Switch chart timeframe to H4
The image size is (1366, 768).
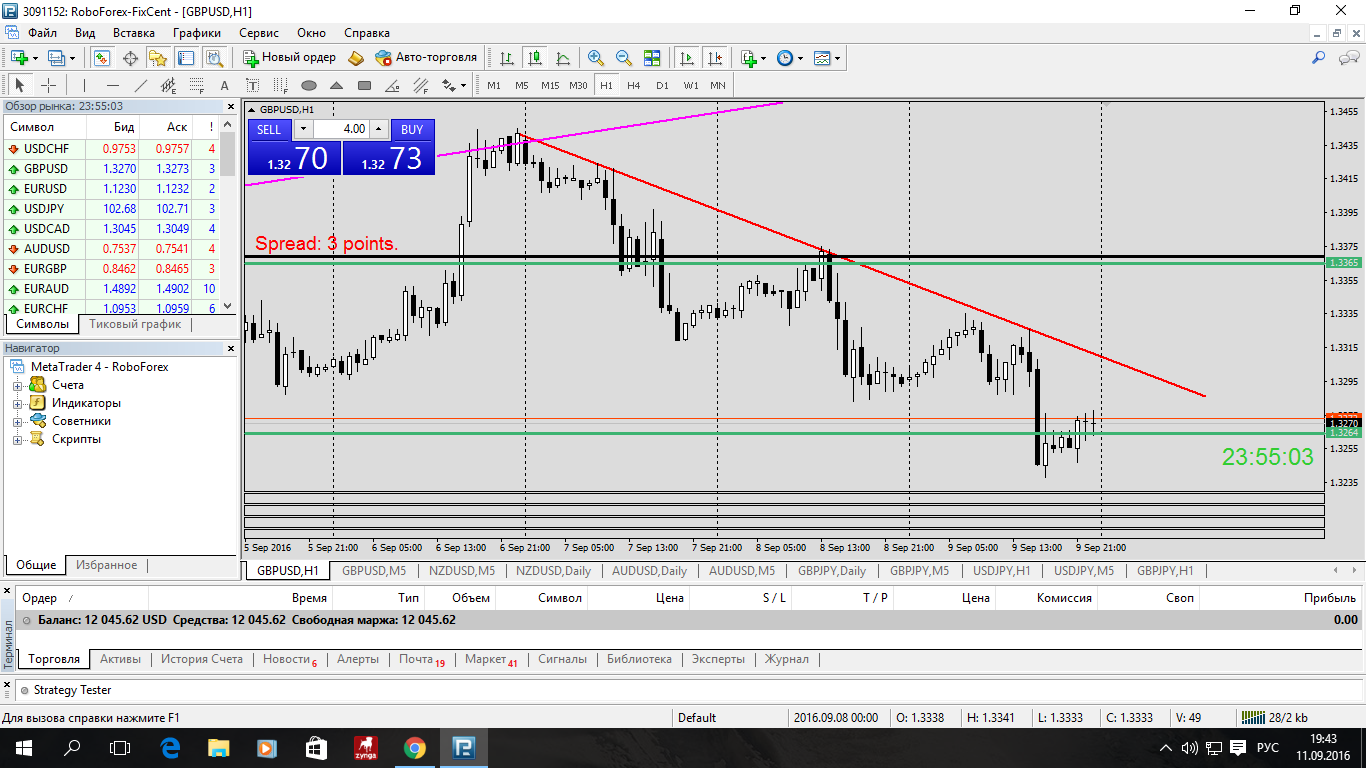(x=634, y=85)
